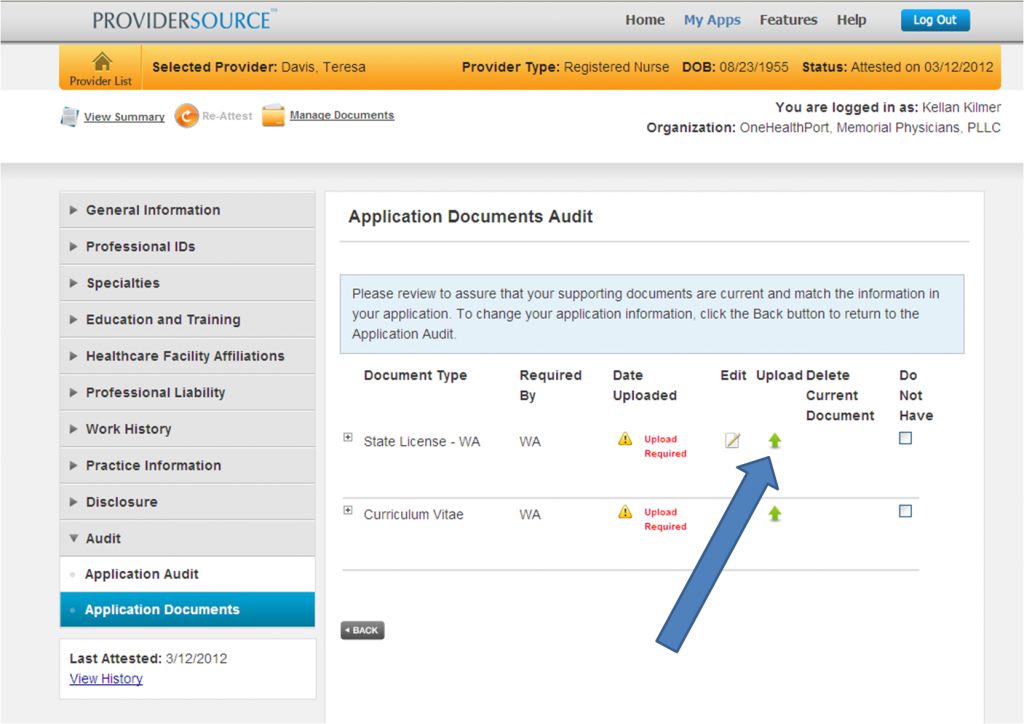Click the View Summary document icon

tap(69, 117)
